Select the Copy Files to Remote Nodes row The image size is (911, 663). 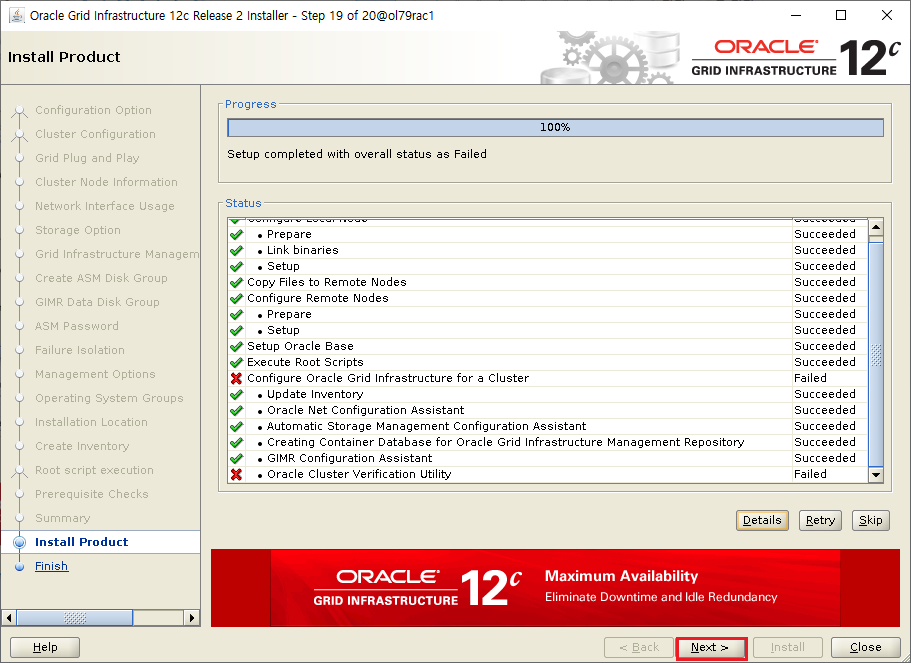point(548,282)
